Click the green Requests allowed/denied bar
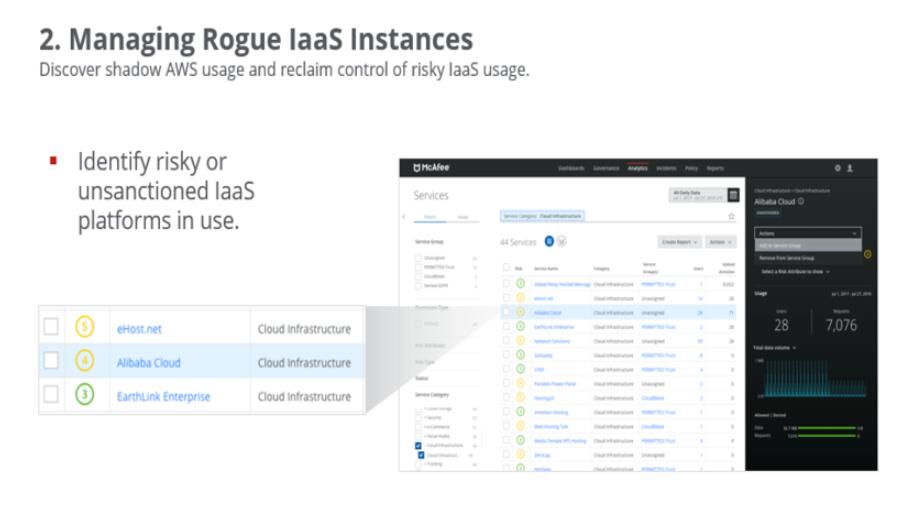The width and height of the screenshot is (915, 517). [827, 435]
